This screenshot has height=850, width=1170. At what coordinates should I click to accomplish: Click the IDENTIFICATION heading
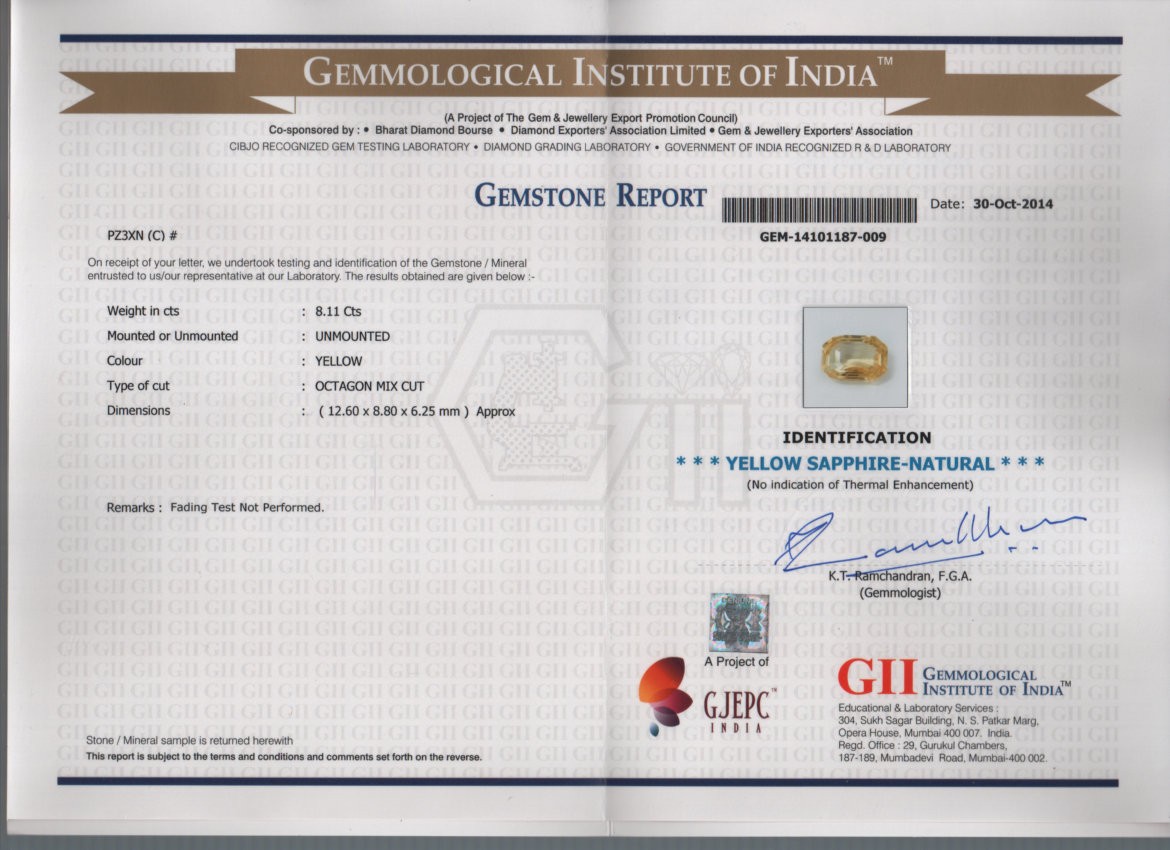click(857, 437)
